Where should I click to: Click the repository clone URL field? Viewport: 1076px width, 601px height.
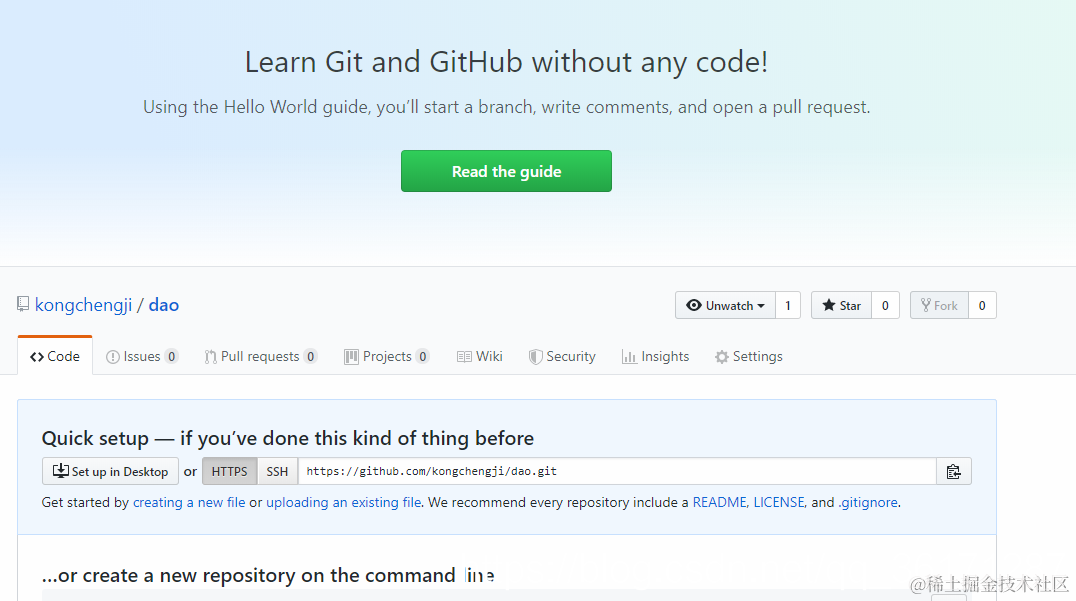[617, 471]
